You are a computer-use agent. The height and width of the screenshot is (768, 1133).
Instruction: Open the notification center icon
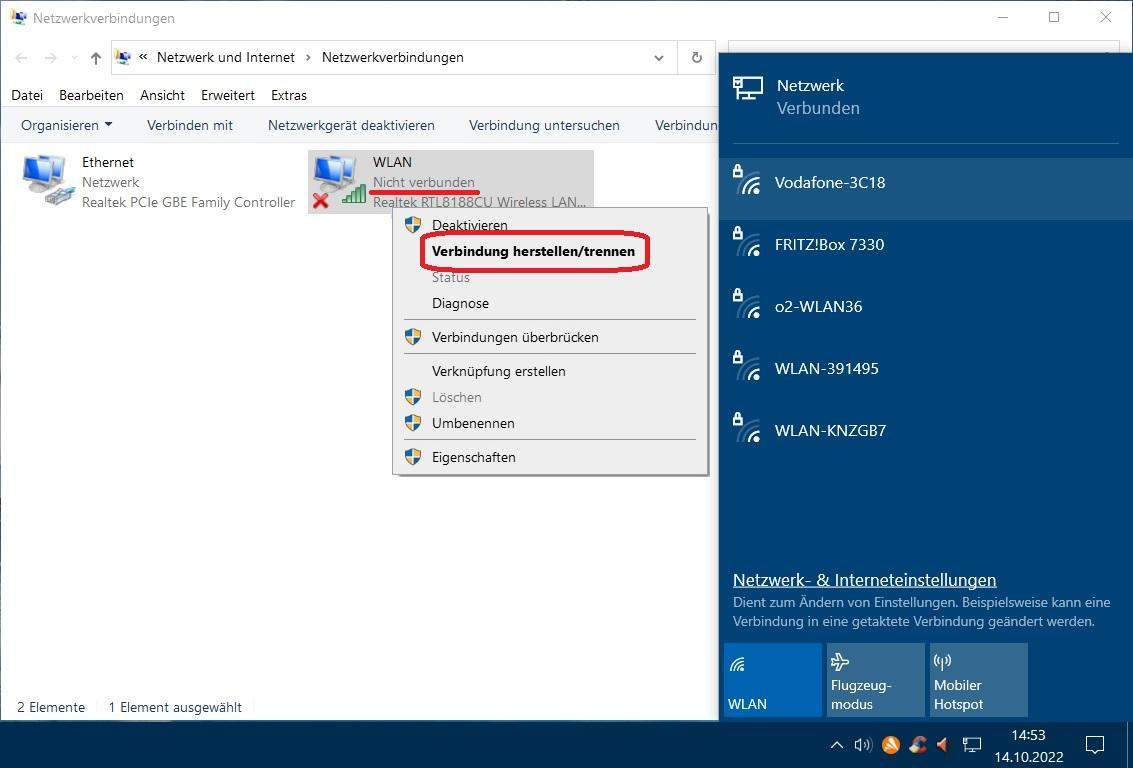[1095, 745]
